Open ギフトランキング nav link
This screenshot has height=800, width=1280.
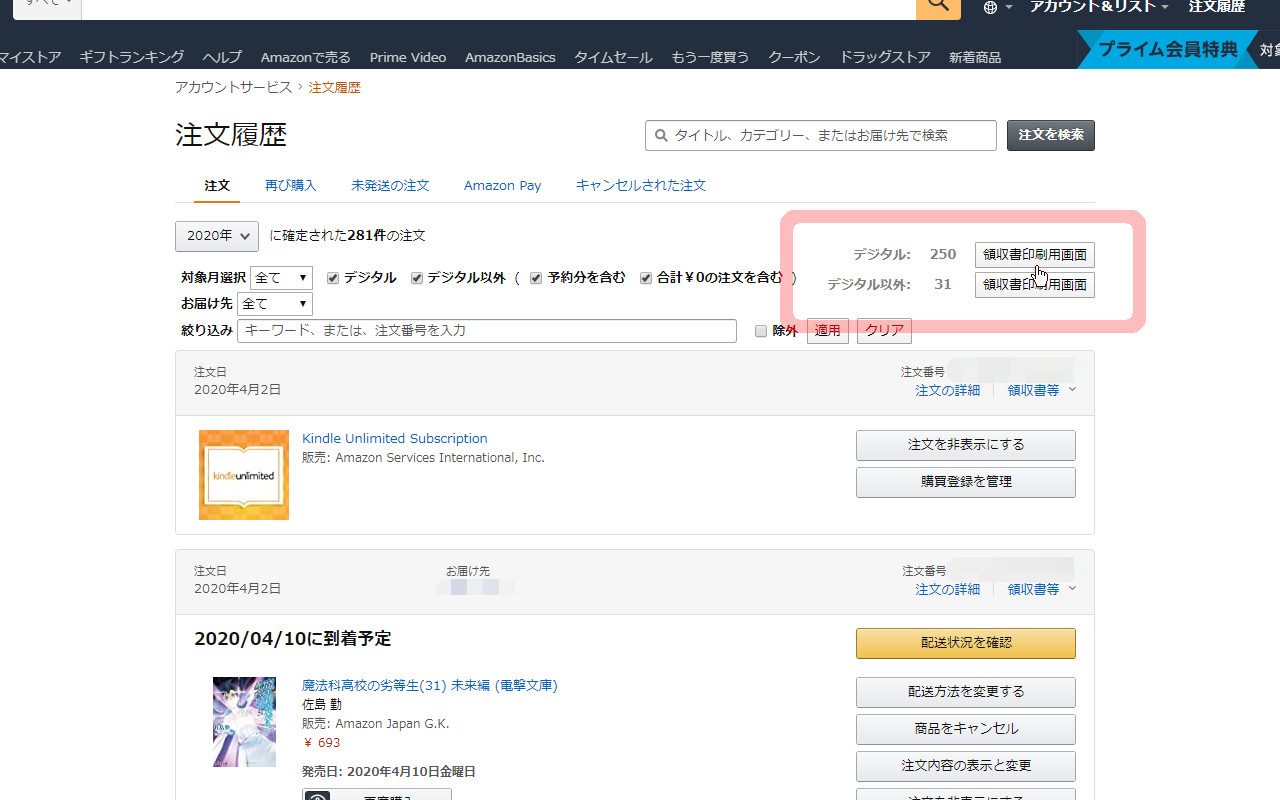[132, 57]
